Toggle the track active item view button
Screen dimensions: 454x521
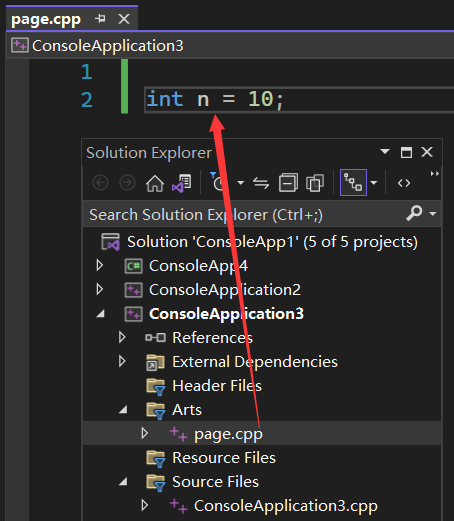[353, 182]
